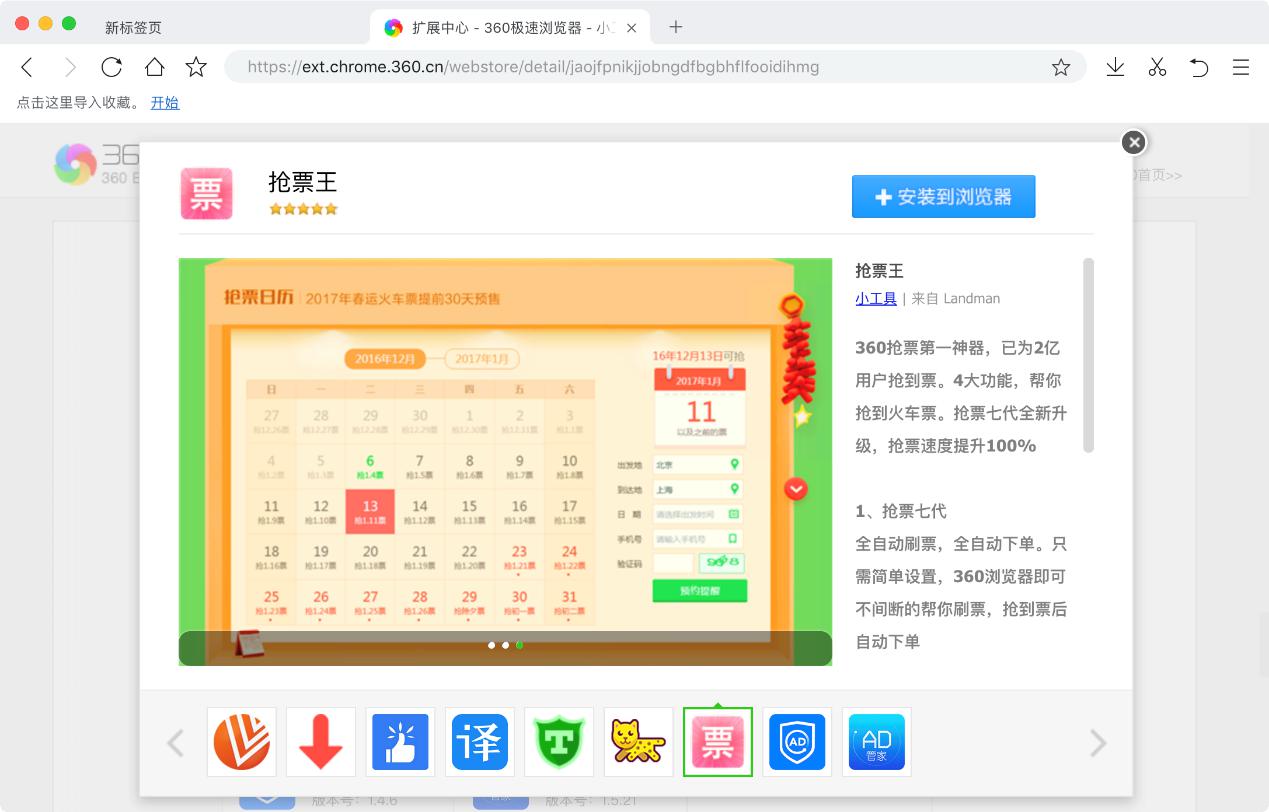Click the red download arrow extension icon
Image resolution: width=1269 pixels, height=812 pixels.
pos(321,741)
